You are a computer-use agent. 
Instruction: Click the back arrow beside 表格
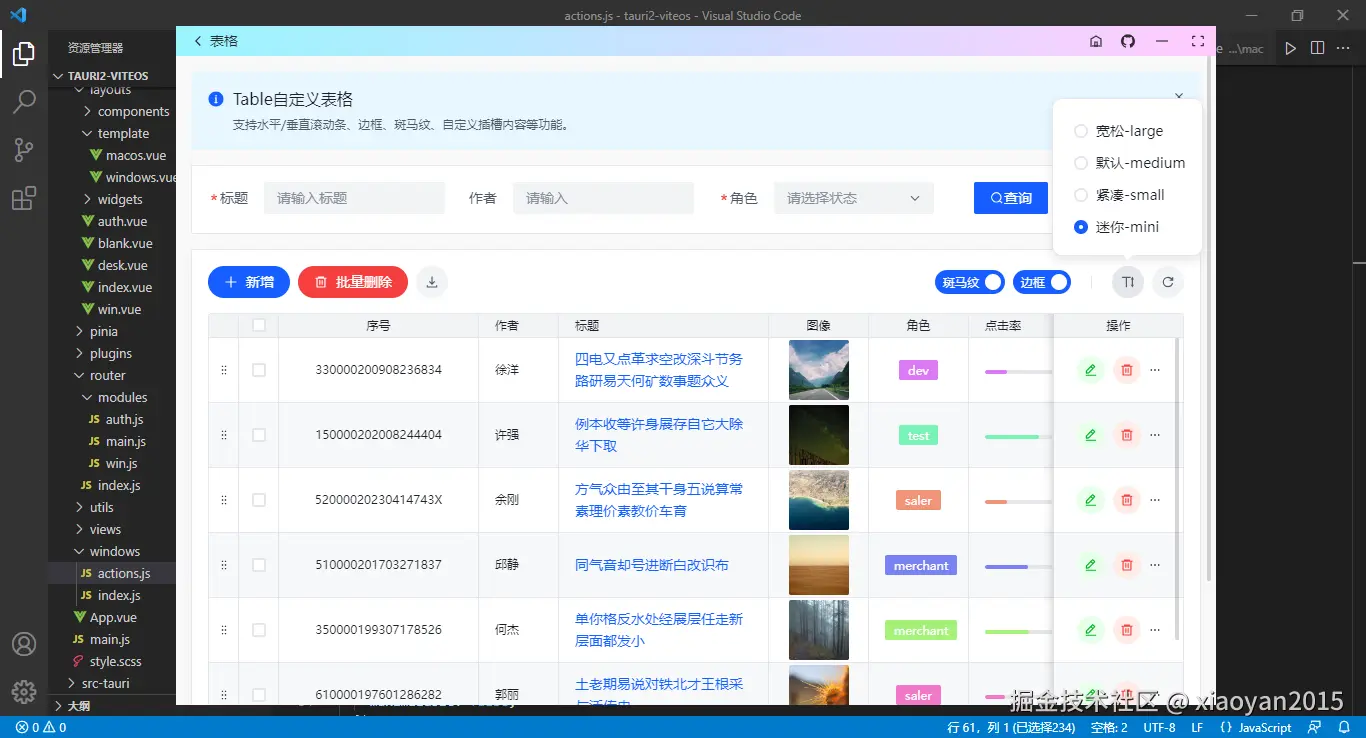click(198, 41)
